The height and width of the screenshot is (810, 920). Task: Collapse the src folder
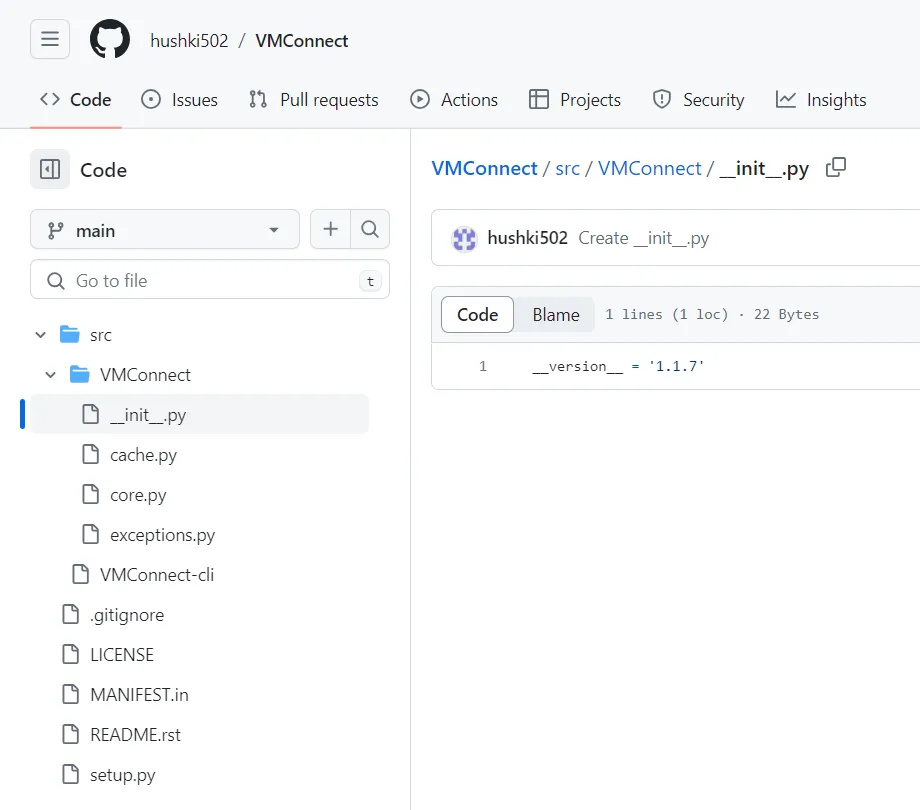click(x=40, y=334)
